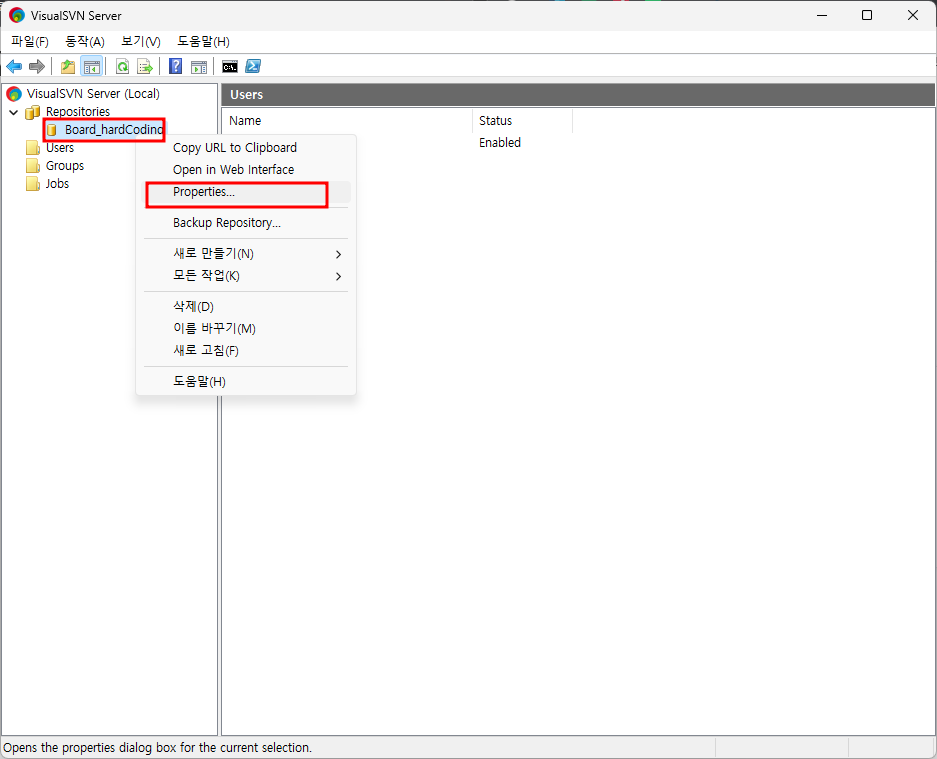
Task: Click the VisualSVN logo in title bar
Action: (x=17, y=16)
